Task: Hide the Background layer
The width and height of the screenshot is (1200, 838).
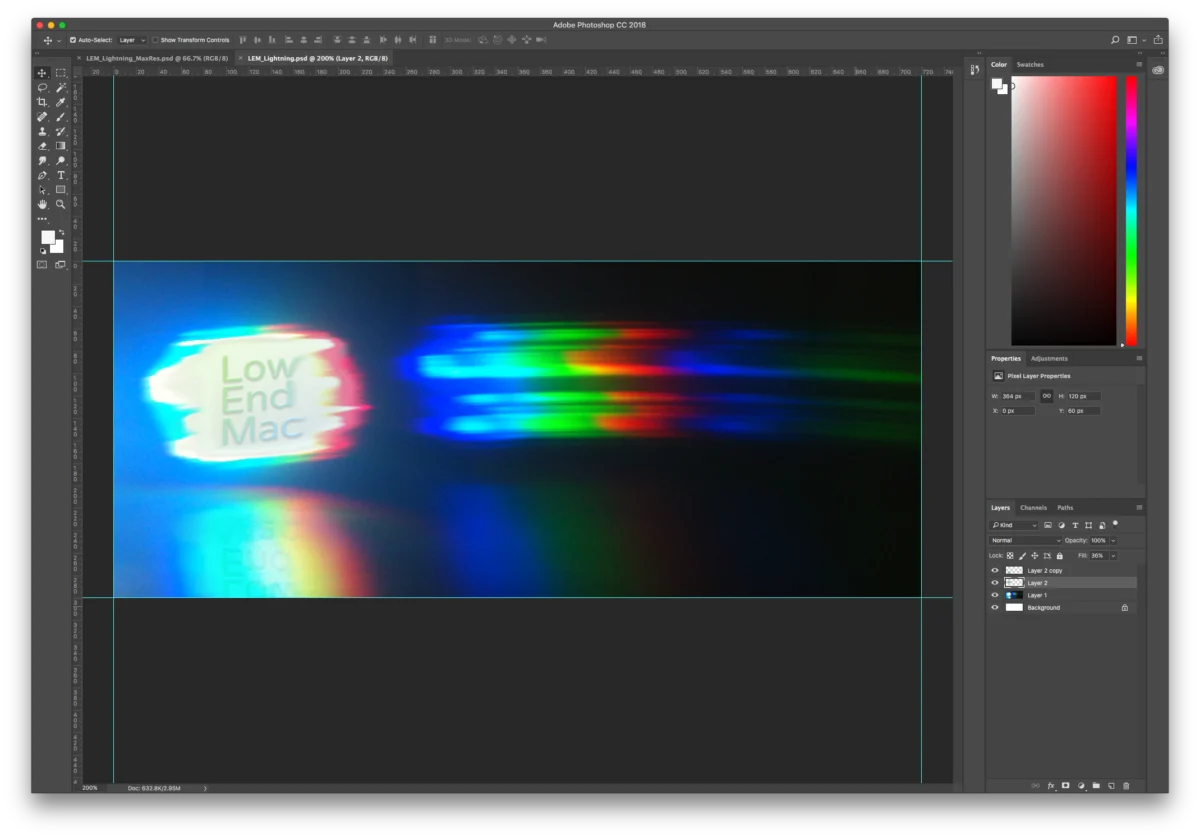Action: 995,607
